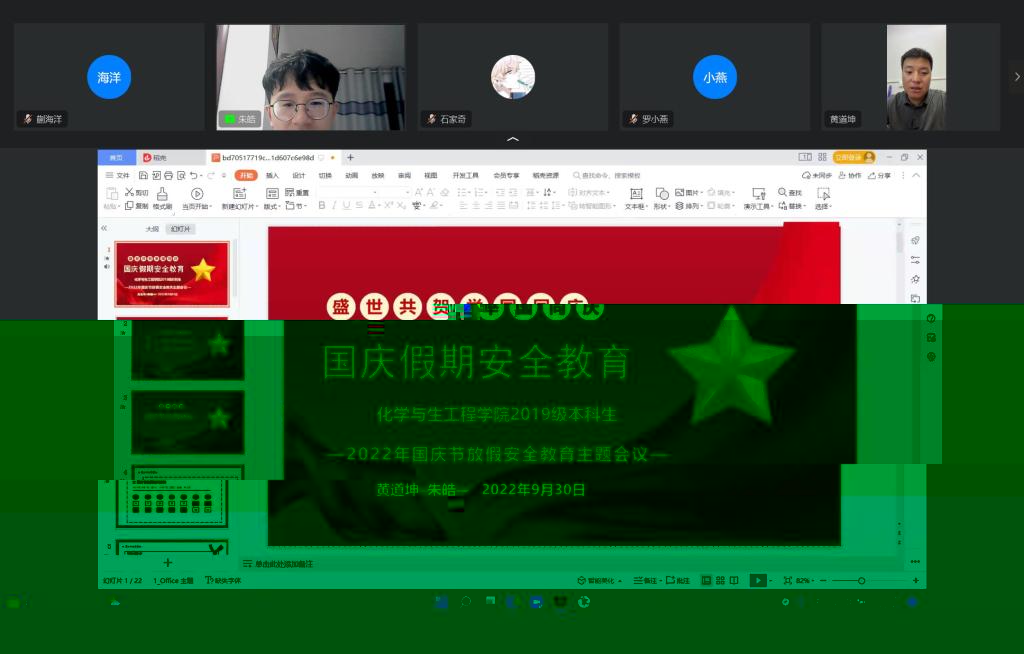Click the Save icon in quick access toolbar

pos(143,175)
